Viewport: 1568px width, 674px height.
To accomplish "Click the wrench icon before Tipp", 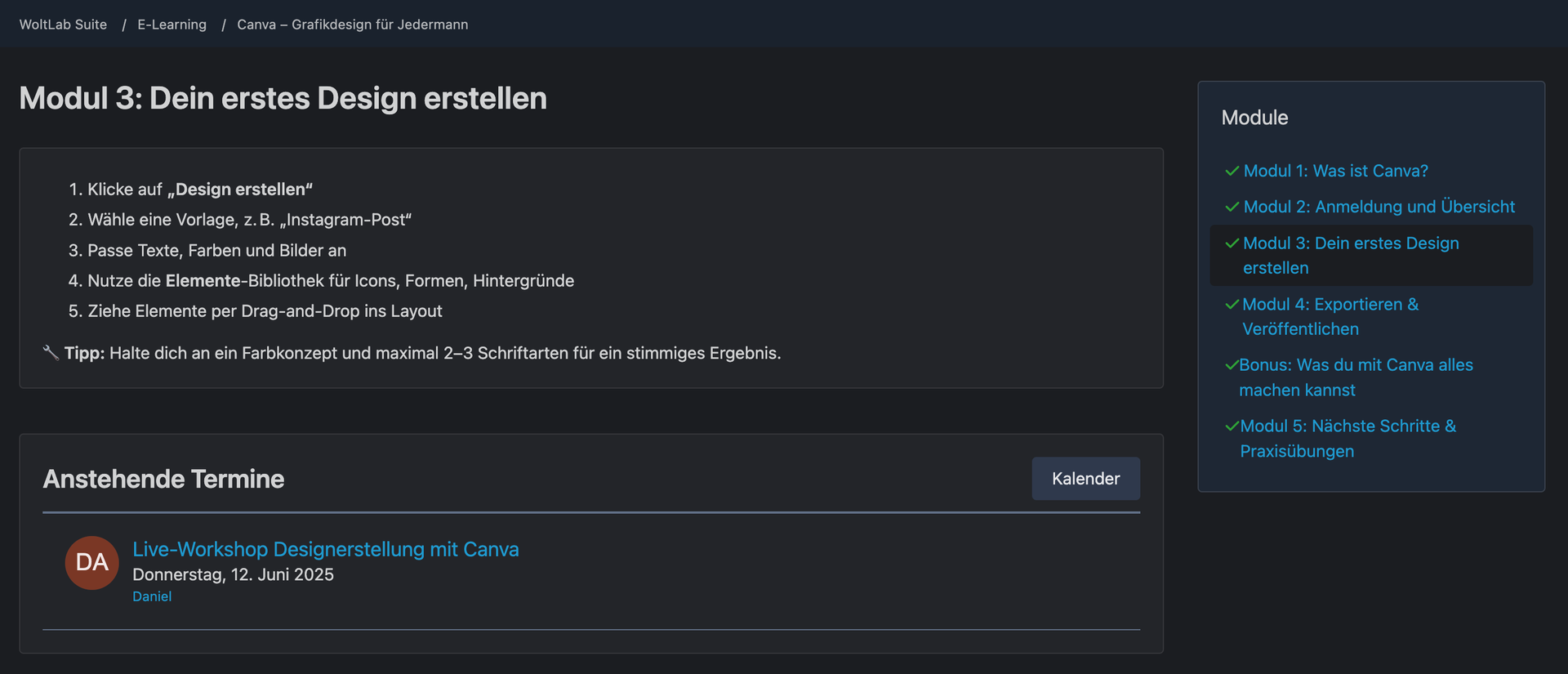I will pos(51,352).
